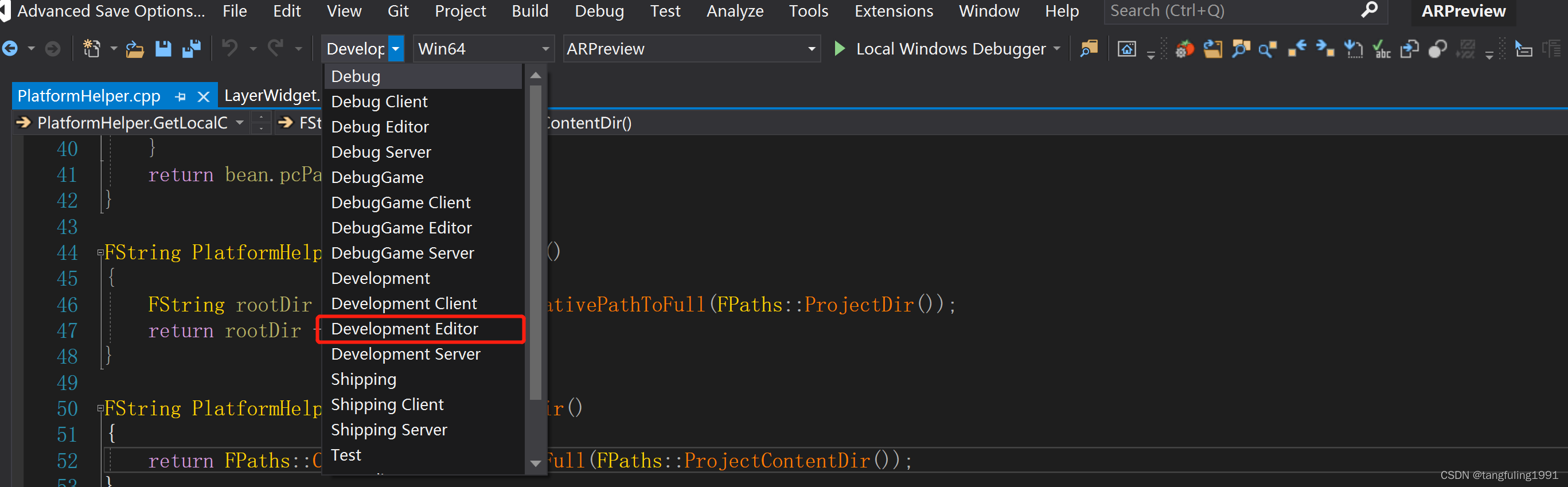
Task: Select Debug Client configuration
Action: [x=423, y=102]
